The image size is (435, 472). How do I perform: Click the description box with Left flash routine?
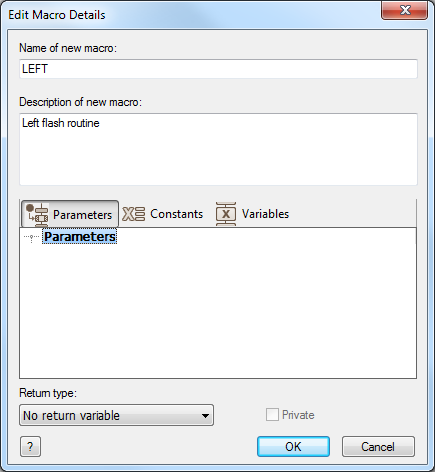(218, 149)
